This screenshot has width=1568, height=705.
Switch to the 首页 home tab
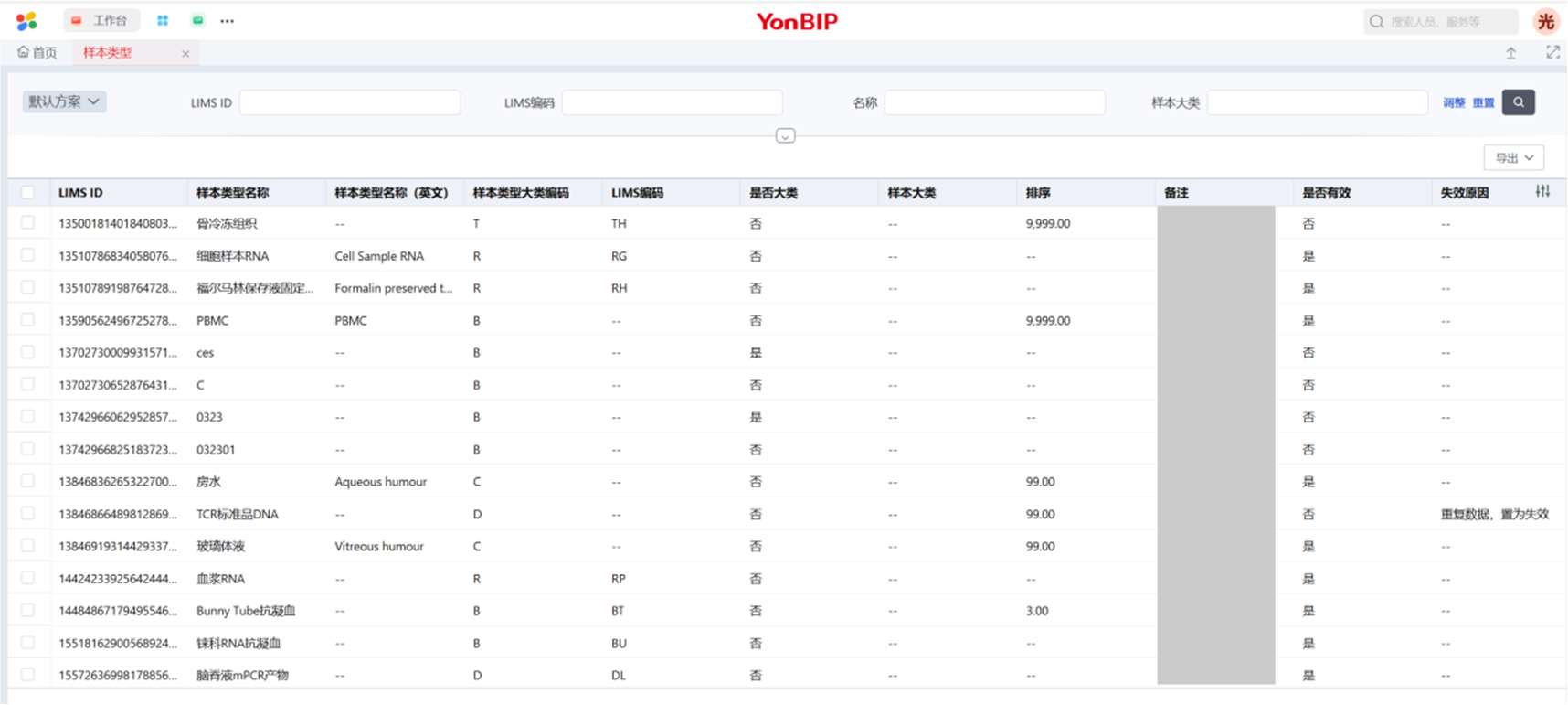(37, 53)
